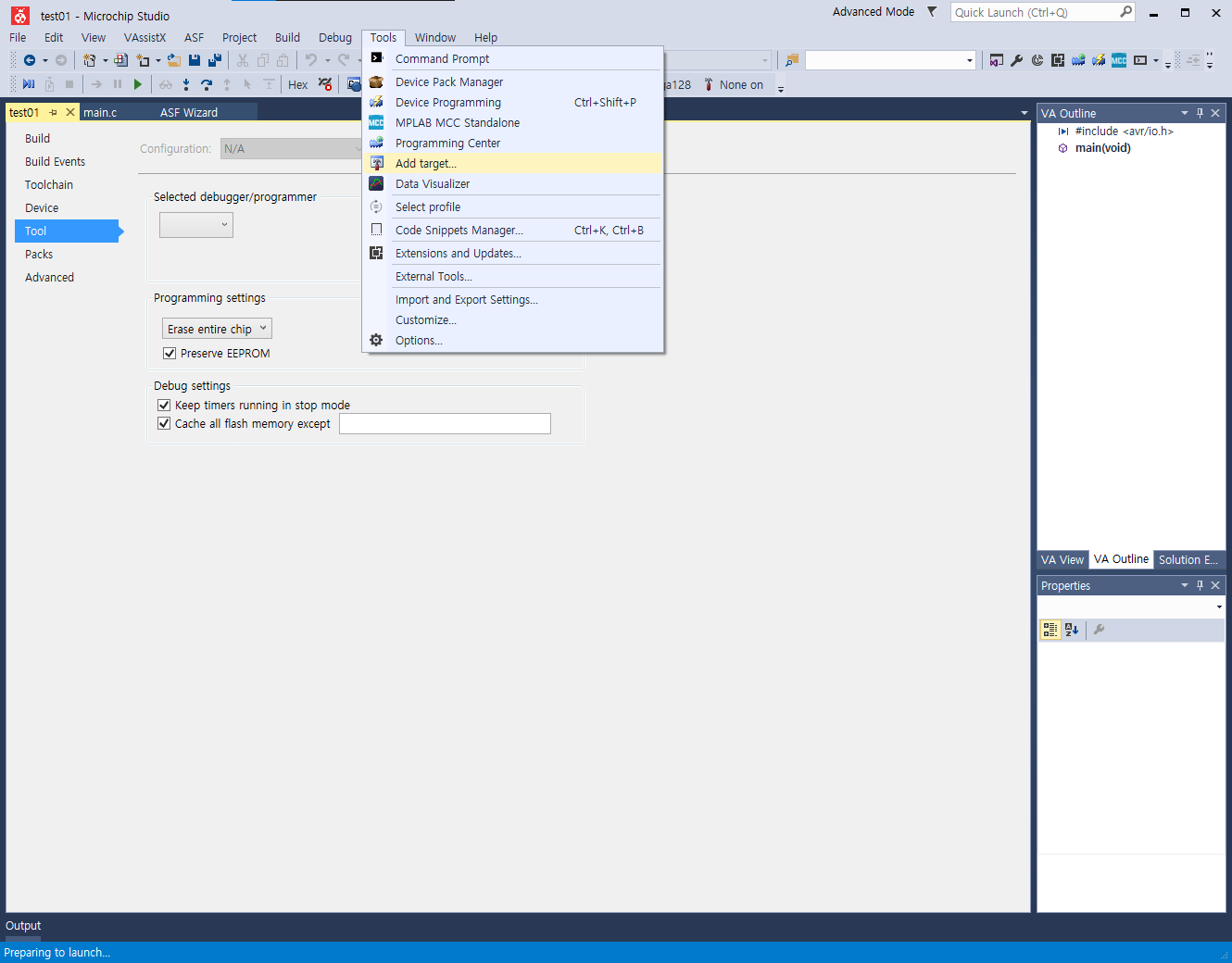
Task: Click the Data Visualizer menu icon
Action: tap(376, 183)
